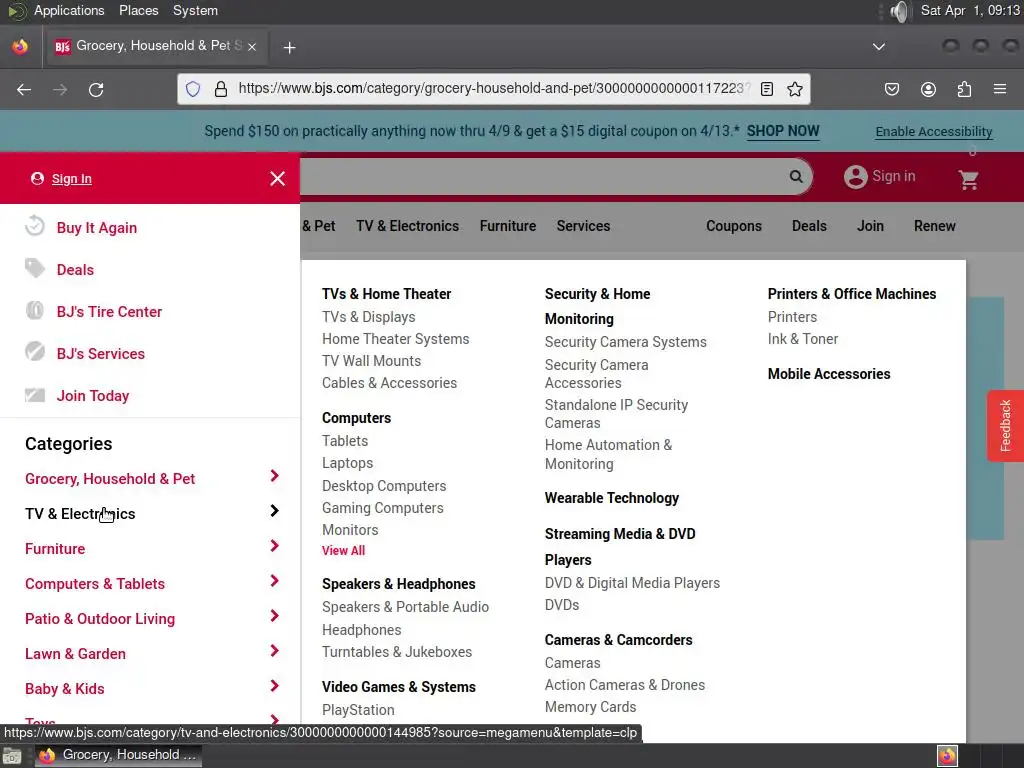1024x768 pixels.
Task: Open Coupons in top navigation
Action: [x=733, y=226]
